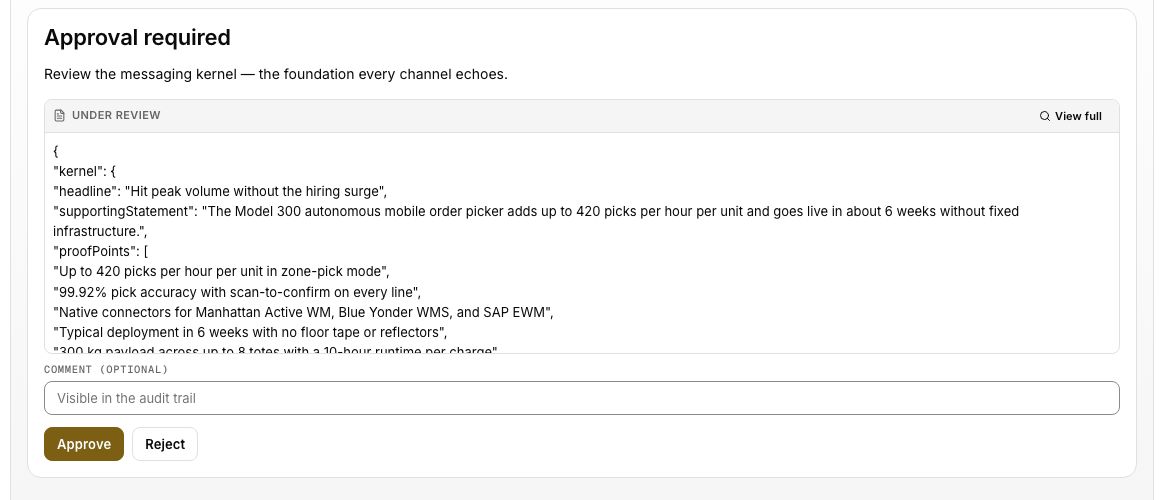Click the "headline" line in the JSON

click(x=220, y=191)
